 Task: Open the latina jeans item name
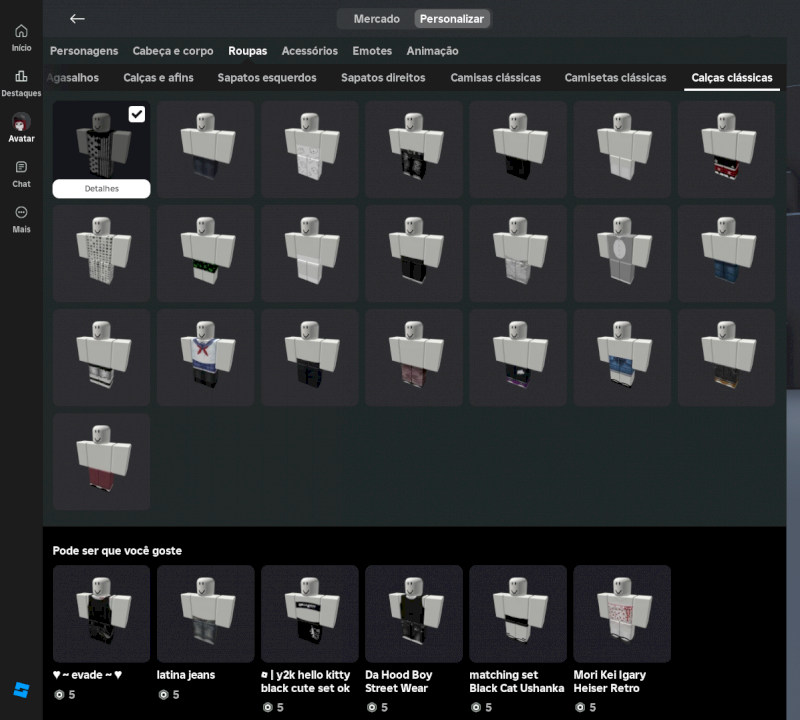[186, 675]
